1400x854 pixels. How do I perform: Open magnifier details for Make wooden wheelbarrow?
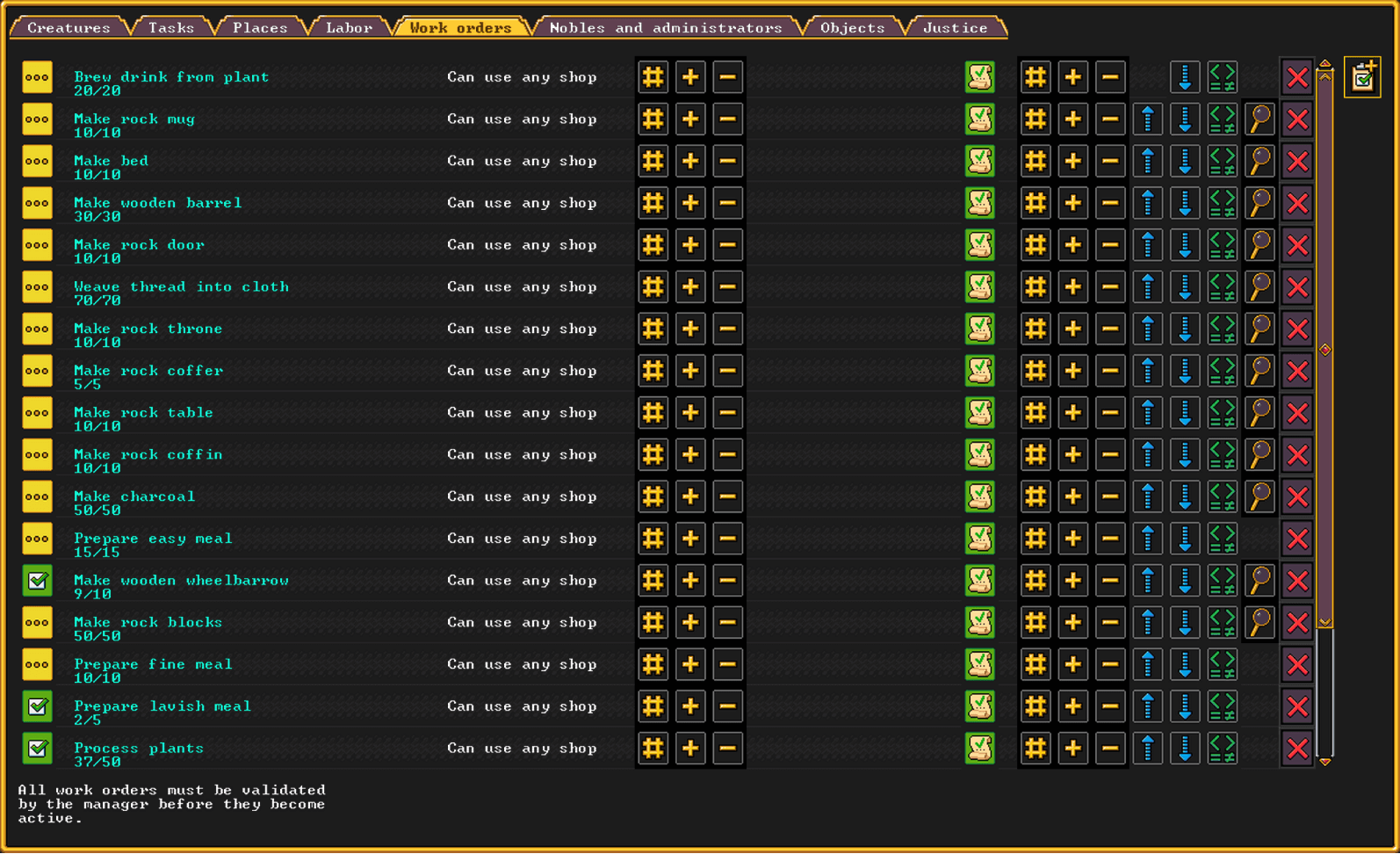[x=1259, y=581]
